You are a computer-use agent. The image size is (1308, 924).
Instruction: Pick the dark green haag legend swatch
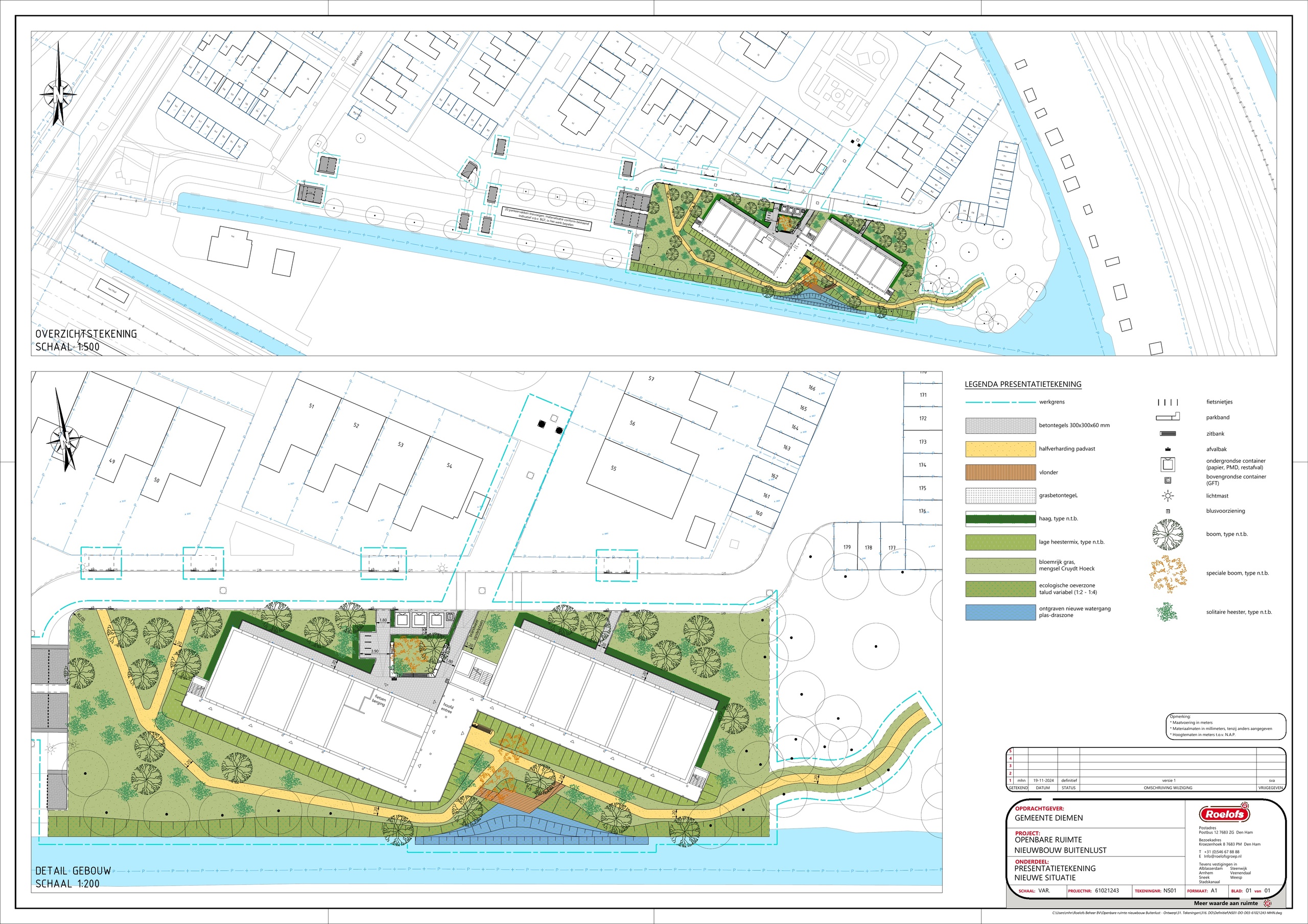[1000, 519]
